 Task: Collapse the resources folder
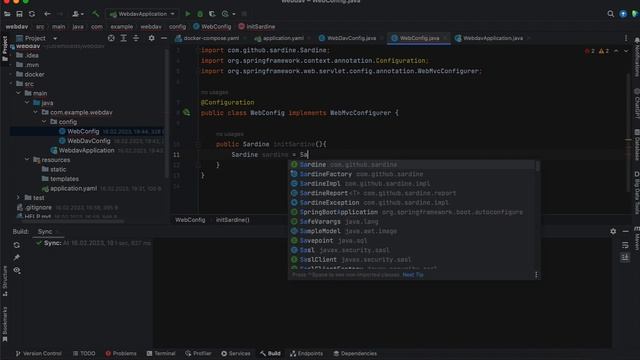pos(27,160)
